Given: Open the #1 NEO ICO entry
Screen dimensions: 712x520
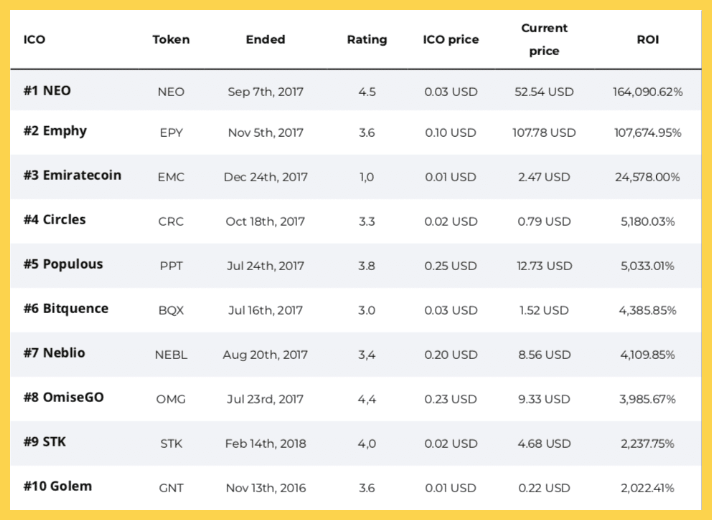Looking at the screenshot, I should point(47,91).
